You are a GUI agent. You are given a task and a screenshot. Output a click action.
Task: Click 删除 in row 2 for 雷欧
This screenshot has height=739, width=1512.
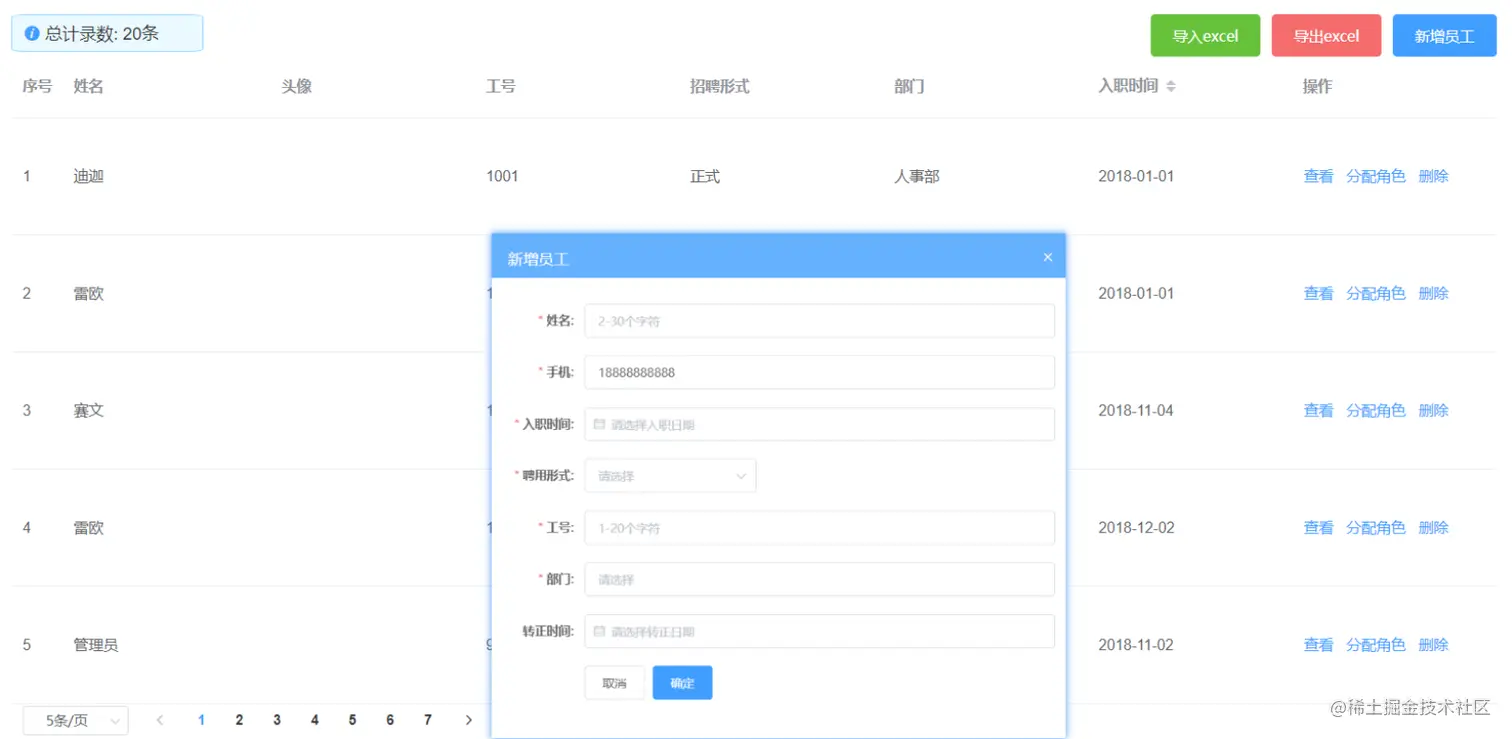1433,293
